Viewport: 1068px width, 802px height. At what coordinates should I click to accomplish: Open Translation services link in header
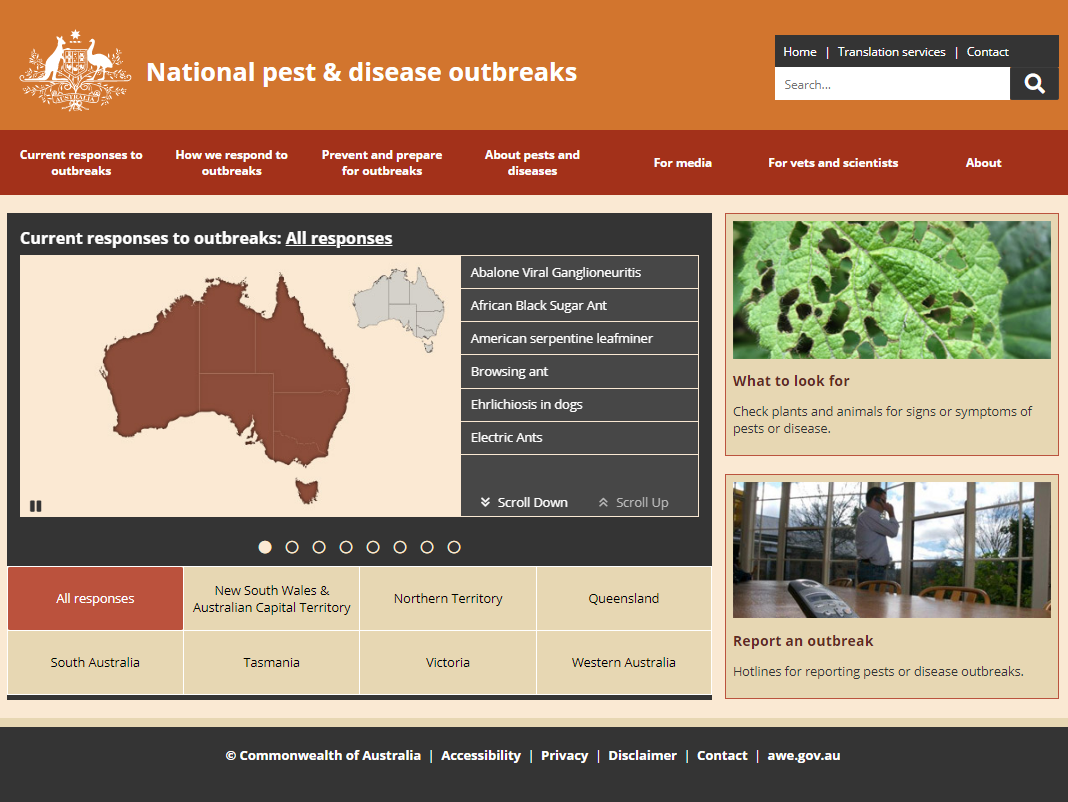[x=891, y=52]
